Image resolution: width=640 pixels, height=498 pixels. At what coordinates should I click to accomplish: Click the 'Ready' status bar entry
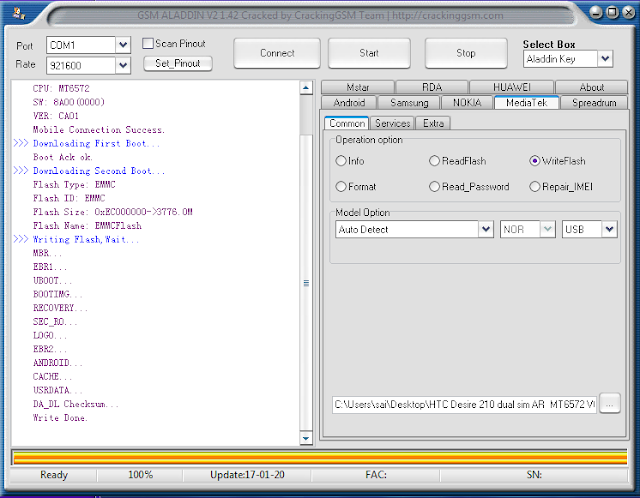click(53, 475)
